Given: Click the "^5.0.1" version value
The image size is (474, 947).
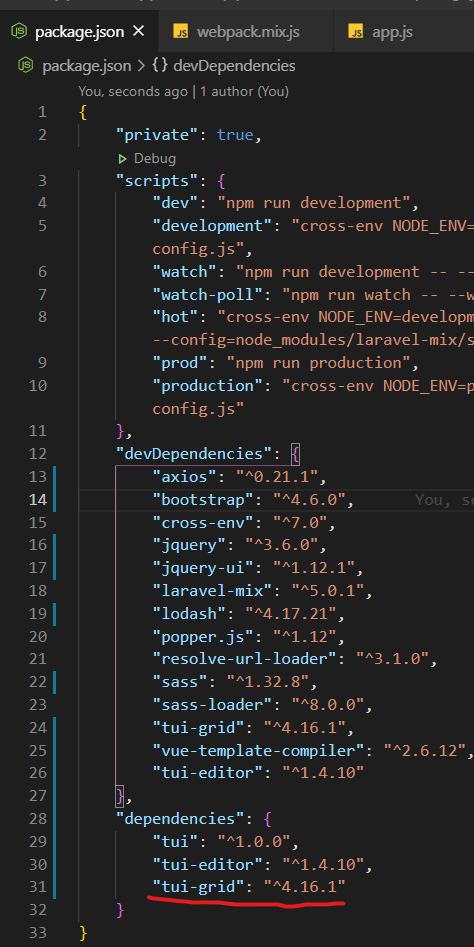Looking at the screenshot, I should (x=328, y=591).
